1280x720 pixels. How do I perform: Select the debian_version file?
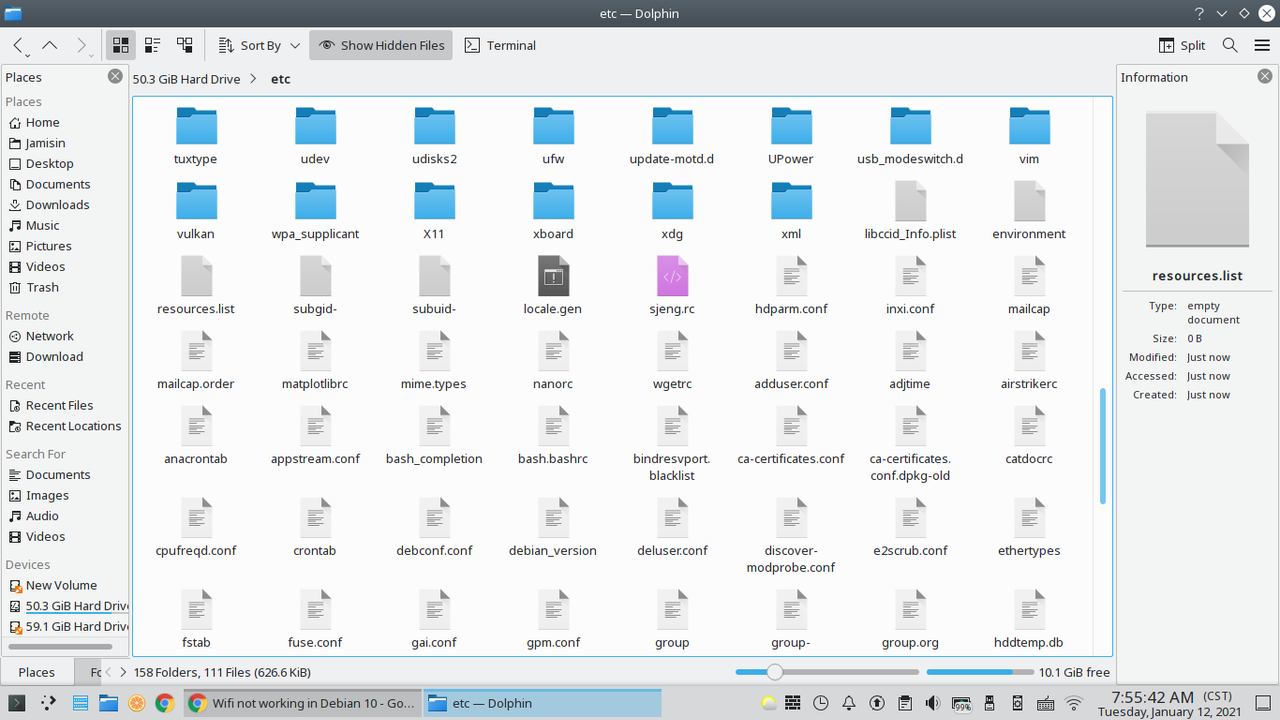553,528
